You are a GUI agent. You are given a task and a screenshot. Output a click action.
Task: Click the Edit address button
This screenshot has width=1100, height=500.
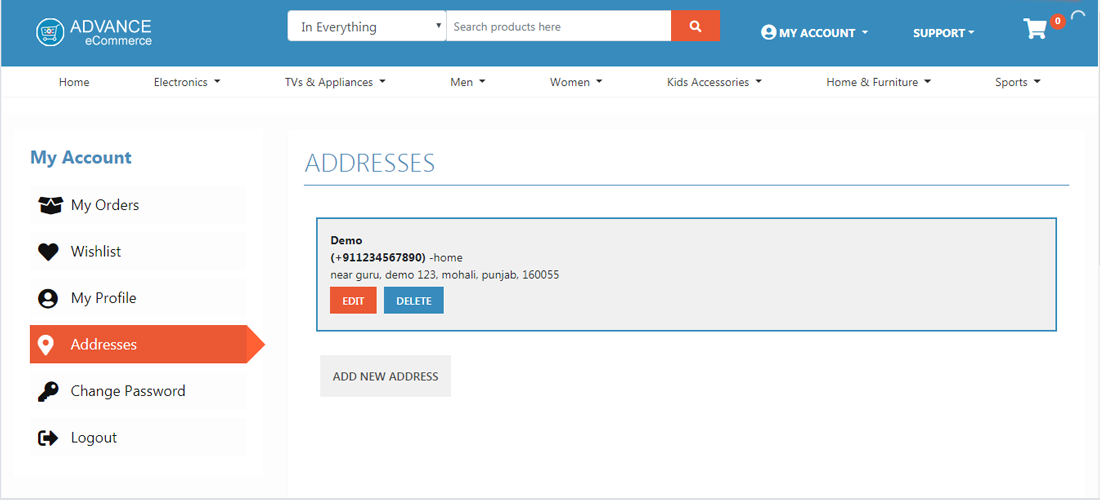click(353, 300)
